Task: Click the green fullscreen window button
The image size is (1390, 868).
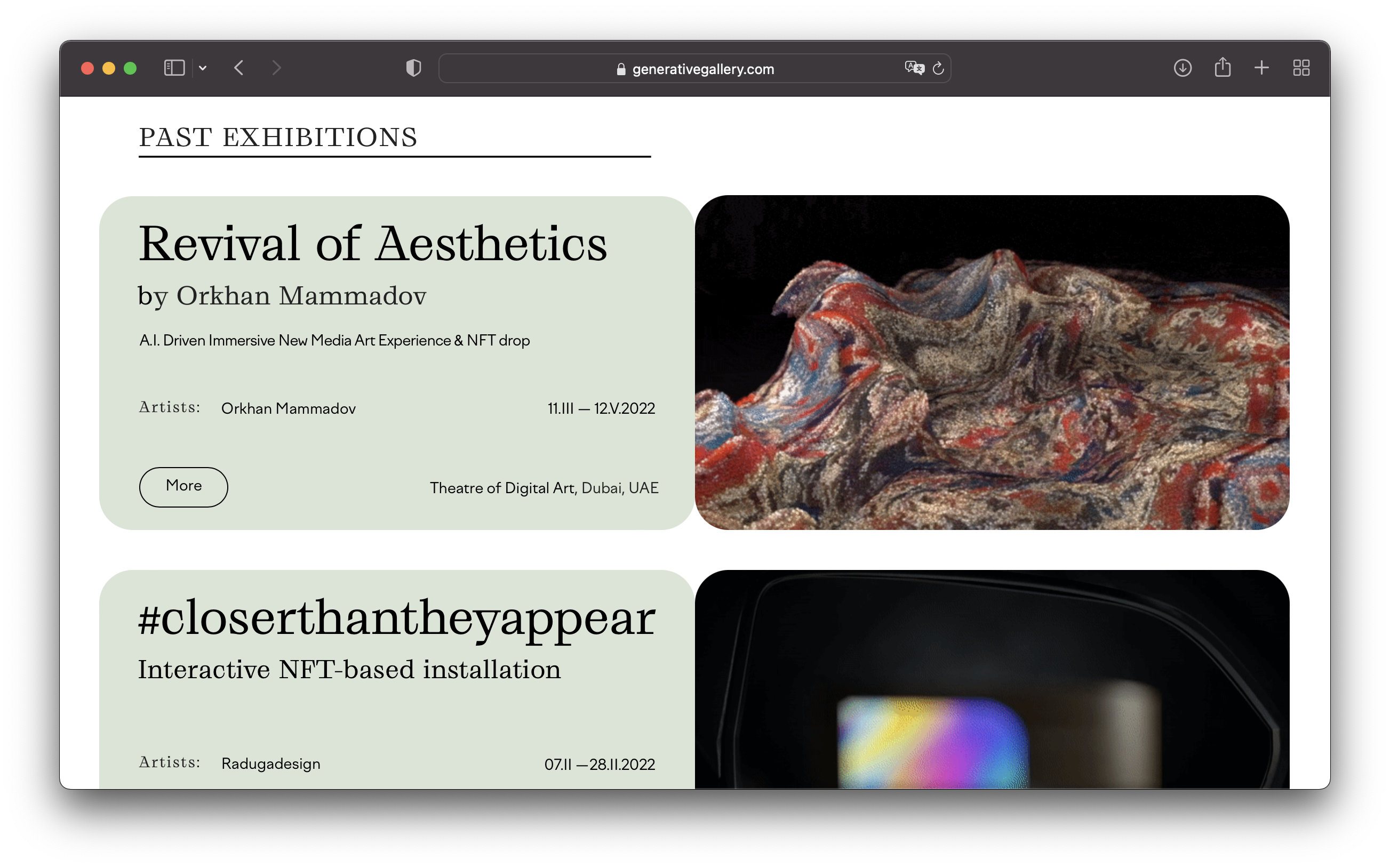Action: click(130, 68)
